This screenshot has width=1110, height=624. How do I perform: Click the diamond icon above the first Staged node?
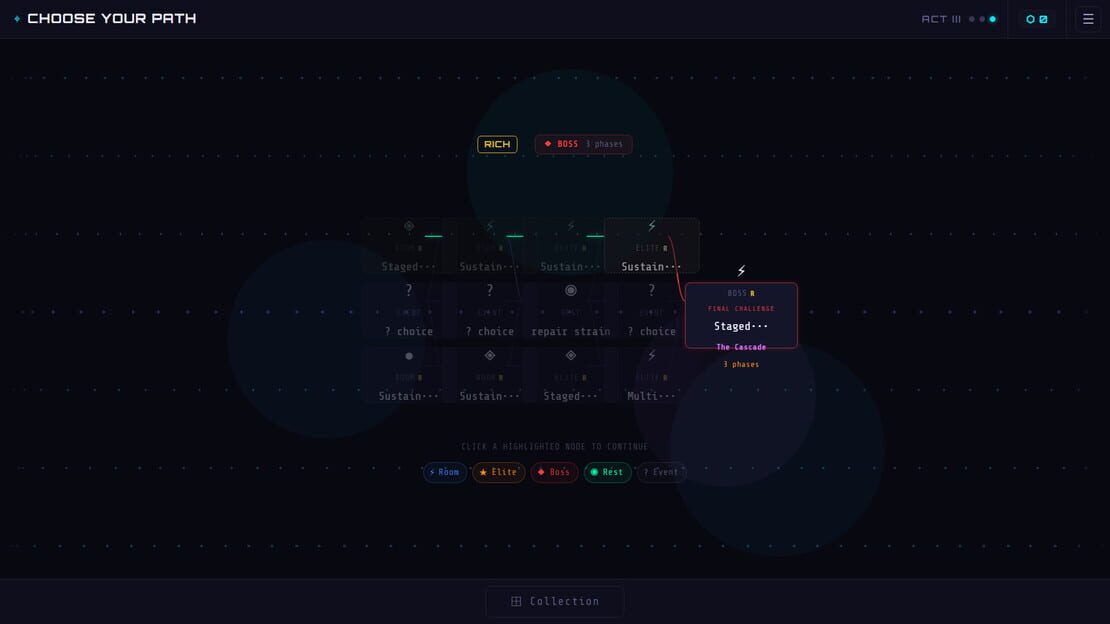click(x=408, y=226)
